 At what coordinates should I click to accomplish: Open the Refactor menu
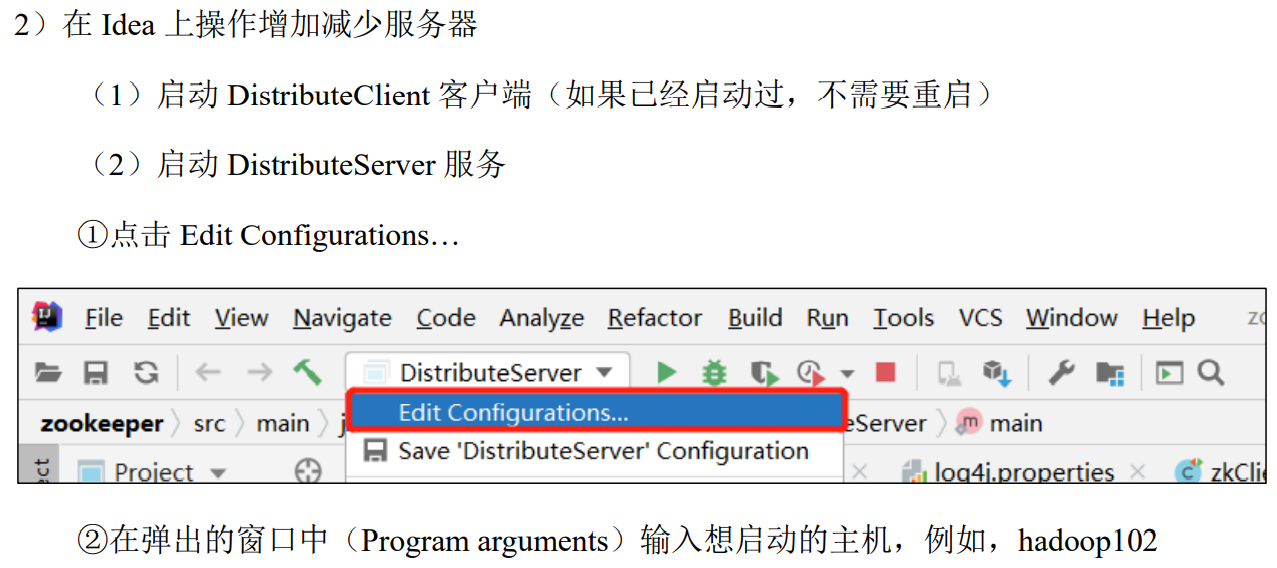[x=655, y=318]
